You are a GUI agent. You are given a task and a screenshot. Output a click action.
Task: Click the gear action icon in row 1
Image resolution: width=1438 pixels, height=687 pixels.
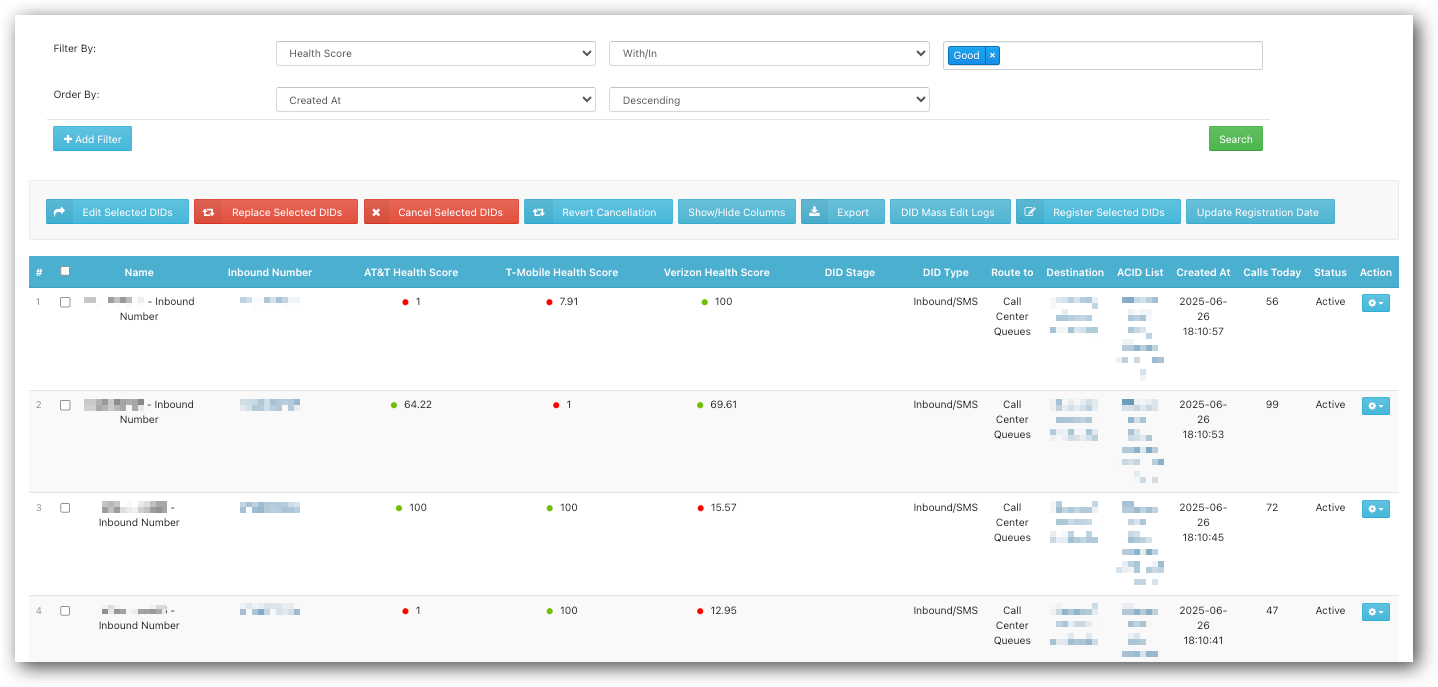point(1375,303)
